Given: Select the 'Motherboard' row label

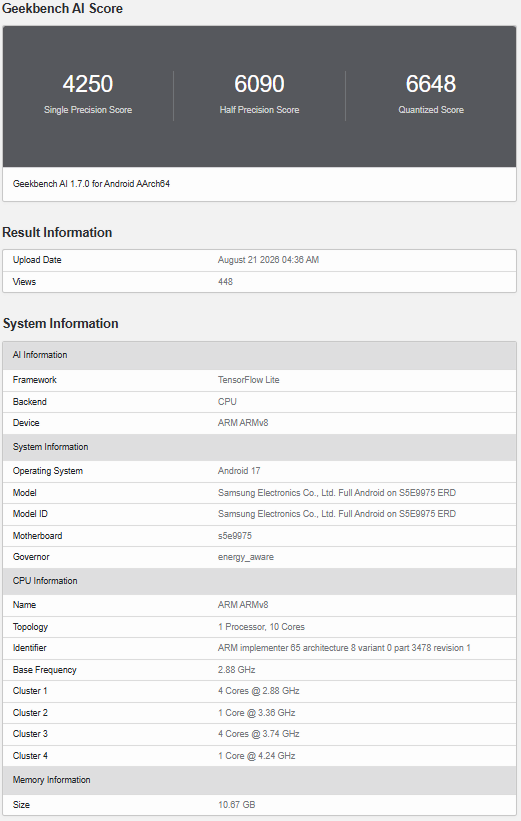Looking at the screenshot, I should pyautogui.click(x=38, y=536).
